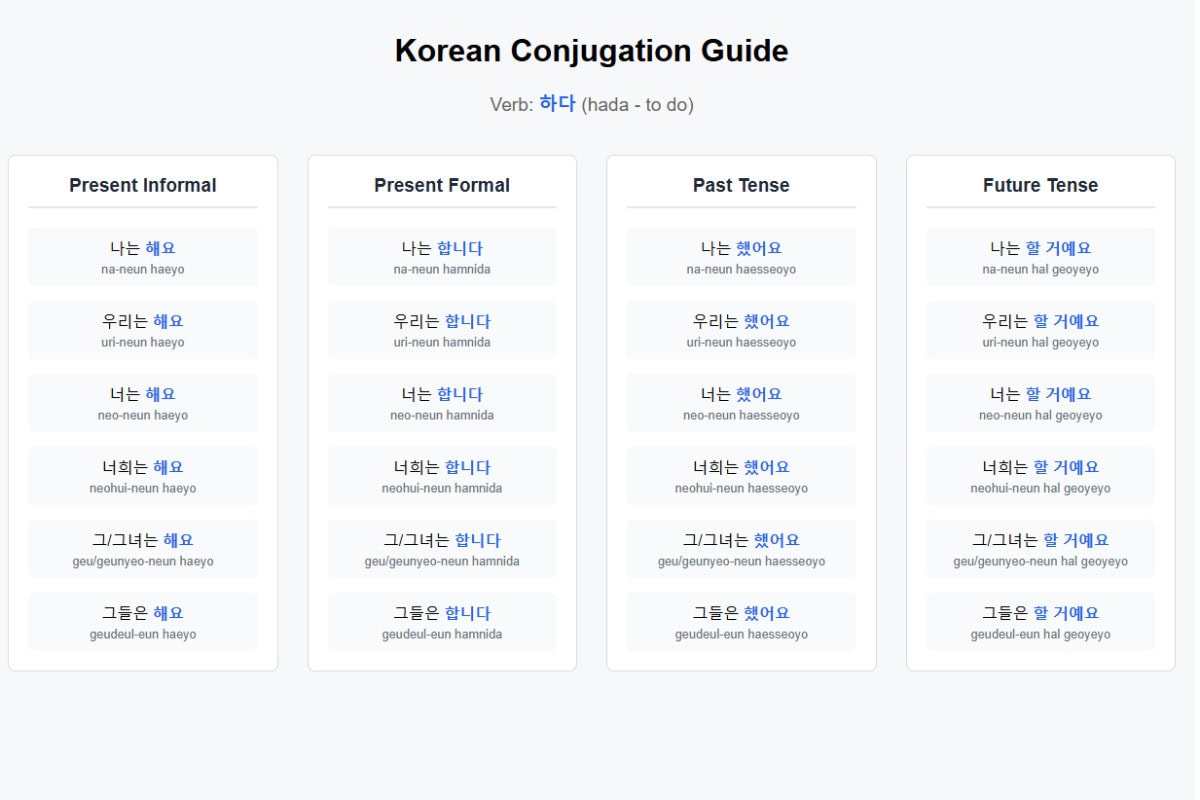Choose the 너희는 할 거예요 card
Image resolution: width=1200 pixels, height=800 pixels.
(1040, 476)
